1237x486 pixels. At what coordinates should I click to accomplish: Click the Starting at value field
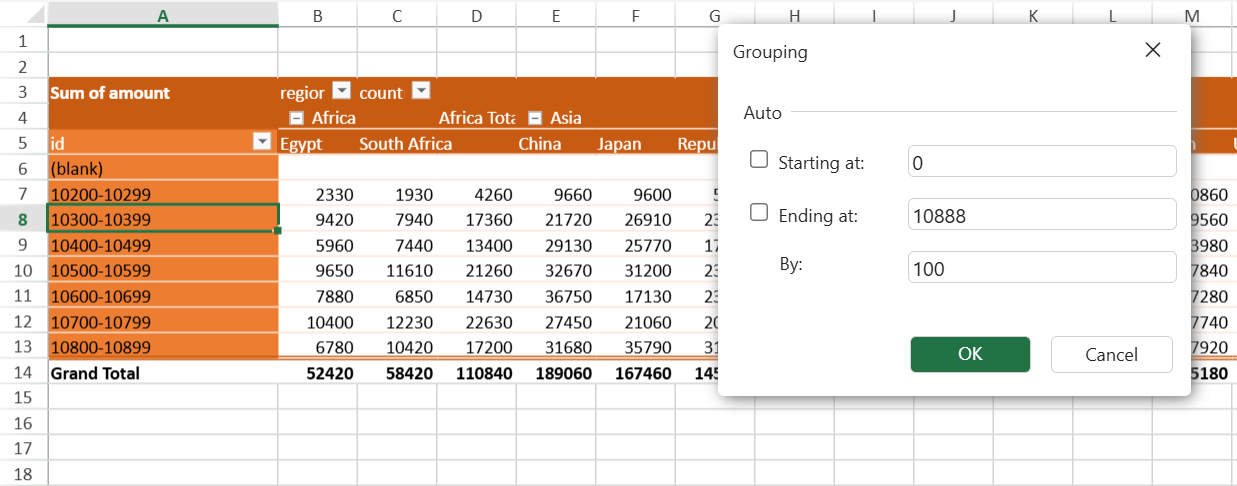1041,161
